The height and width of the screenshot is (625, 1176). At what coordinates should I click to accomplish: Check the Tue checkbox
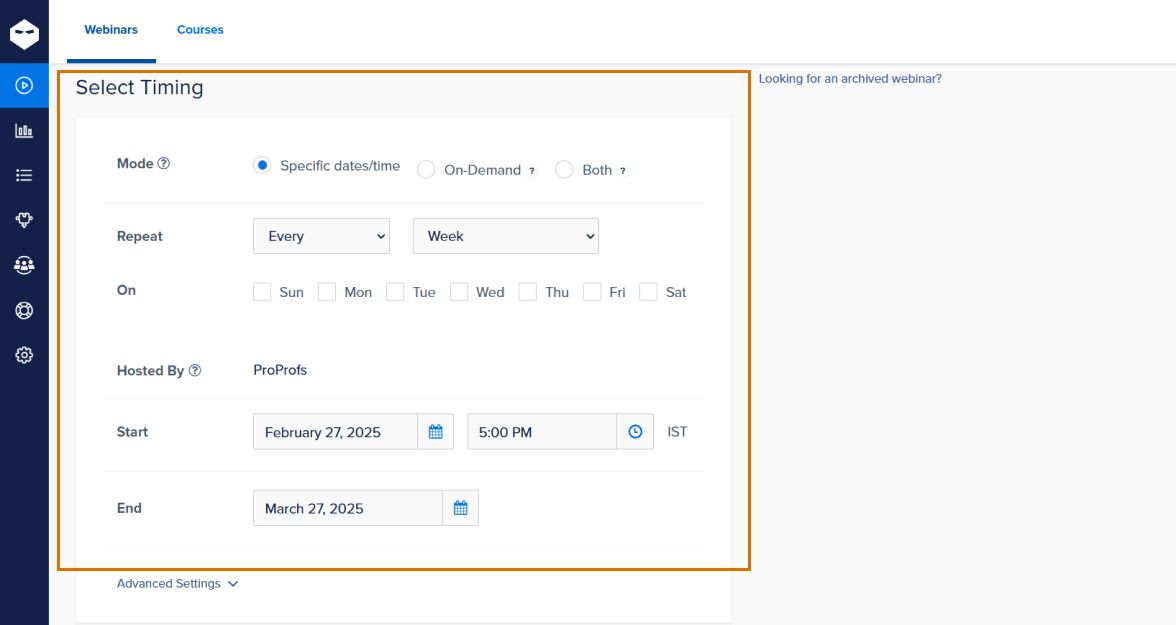point(395,292)
